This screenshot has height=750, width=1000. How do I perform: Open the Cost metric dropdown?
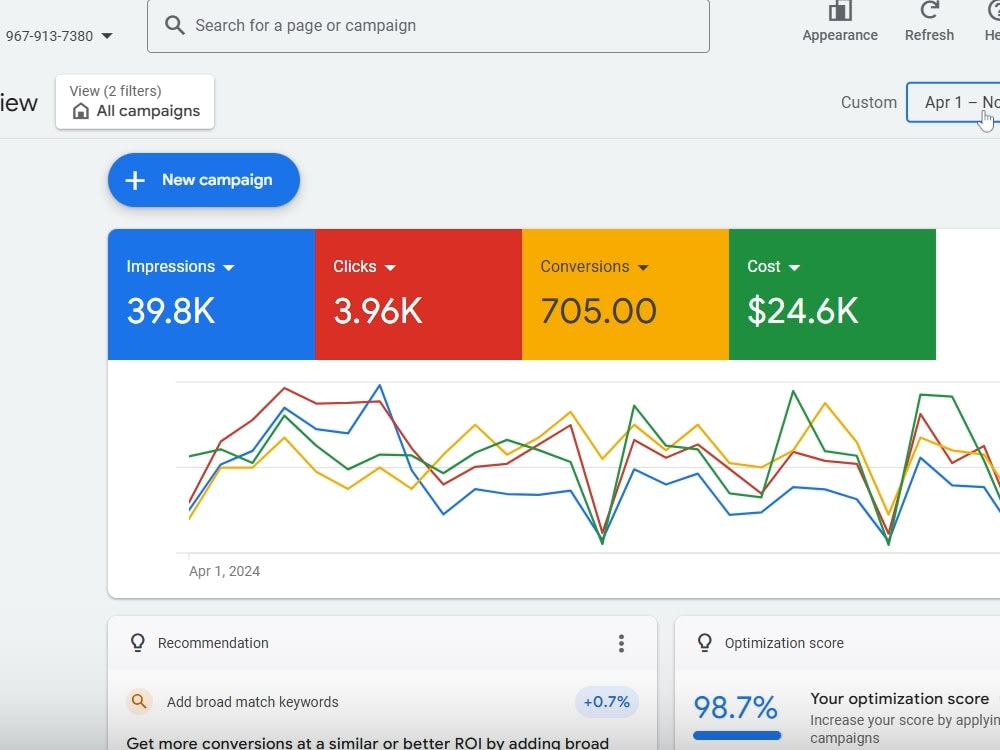coord(794,267)
